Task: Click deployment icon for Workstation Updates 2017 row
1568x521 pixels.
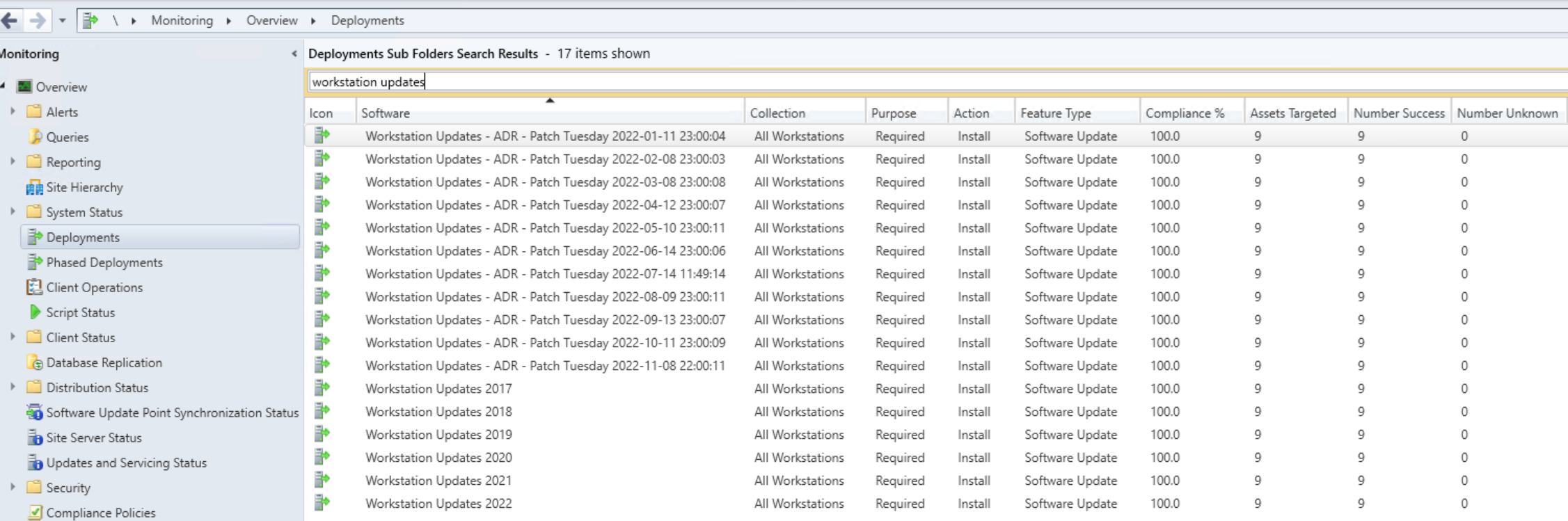Action: point(322,388)
